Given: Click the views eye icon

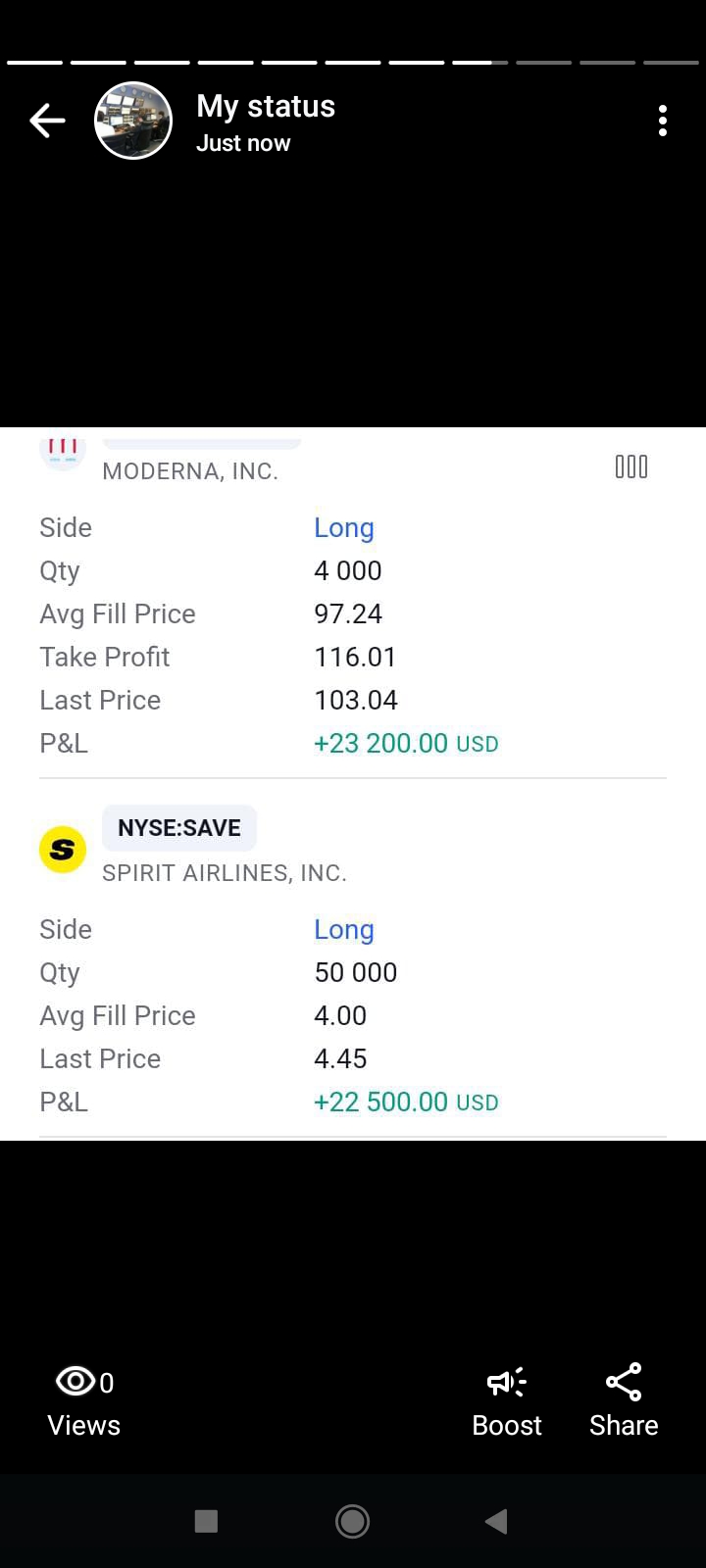Looking at the screenshot, I should [x=76, y=1382].
